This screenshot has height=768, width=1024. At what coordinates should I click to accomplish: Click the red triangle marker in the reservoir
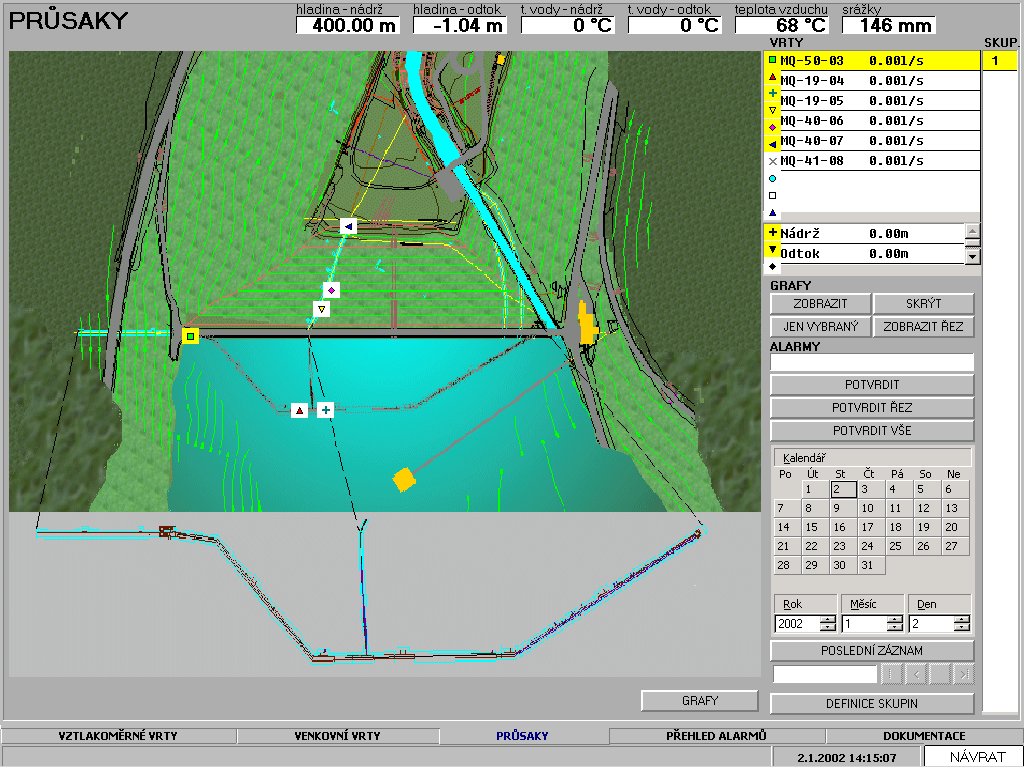[299, 410]
